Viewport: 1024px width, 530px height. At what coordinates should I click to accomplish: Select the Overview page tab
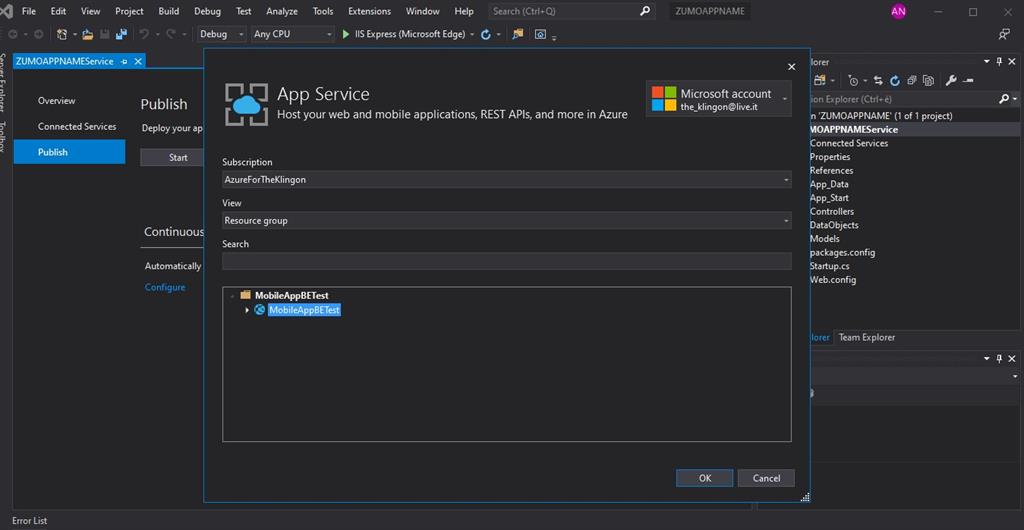(56, 101)
